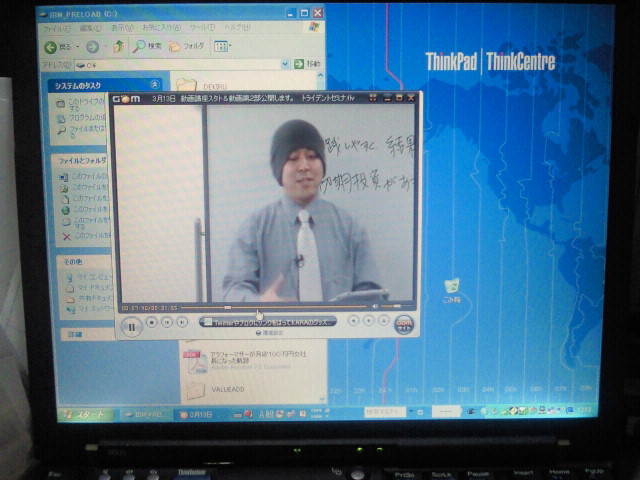Open the VALUEADD folder
The width and height of the screenshot is (640, 480).
(196, 391)
